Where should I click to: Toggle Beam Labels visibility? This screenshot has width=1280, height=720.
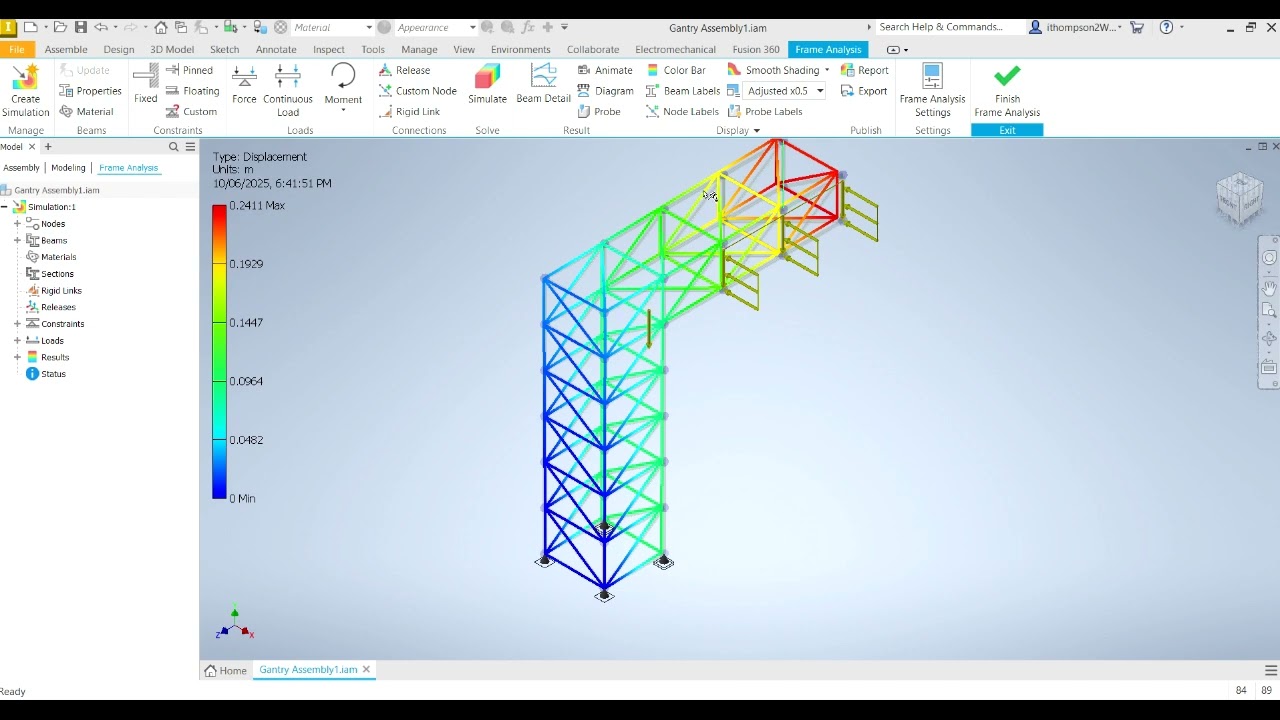click(x=682, y=91)
